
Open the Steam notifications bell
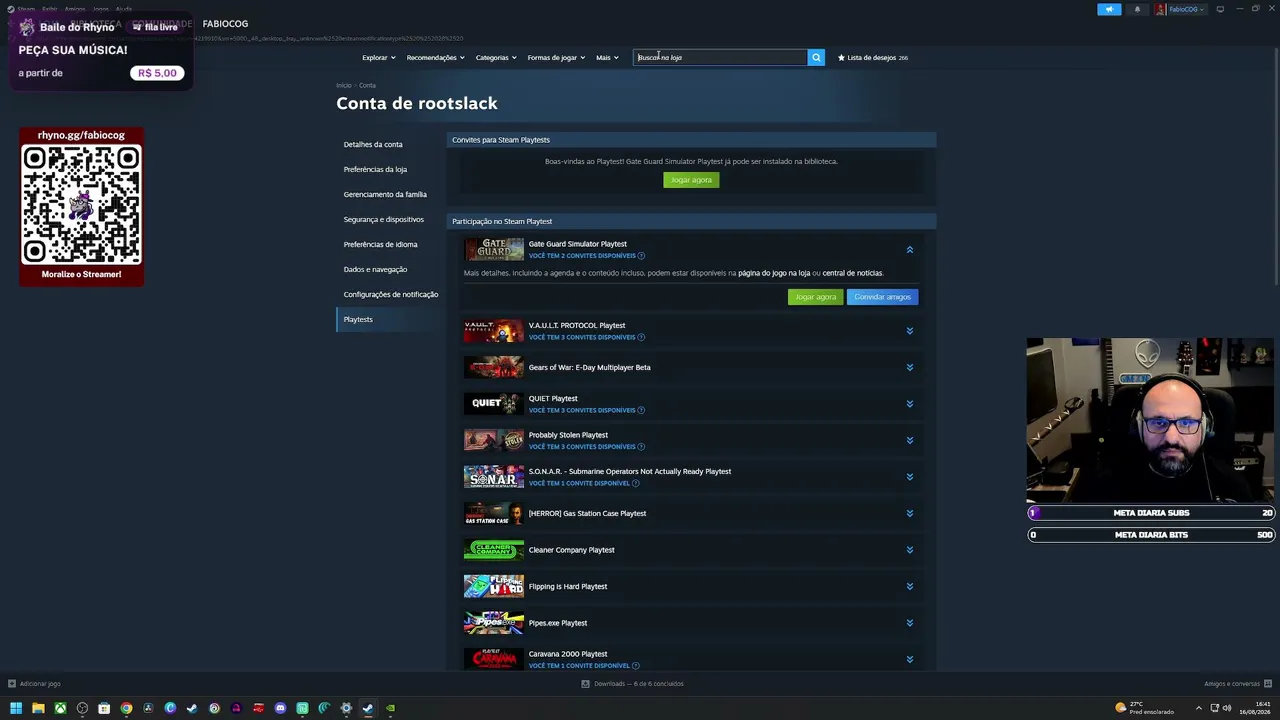(x=1137, y=9)
